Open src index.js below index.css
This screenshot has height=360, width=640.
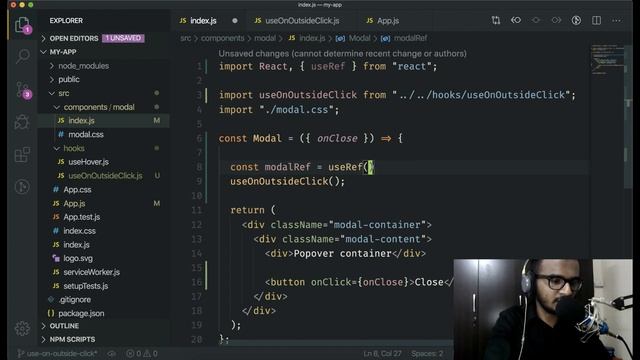coord(76,244)
